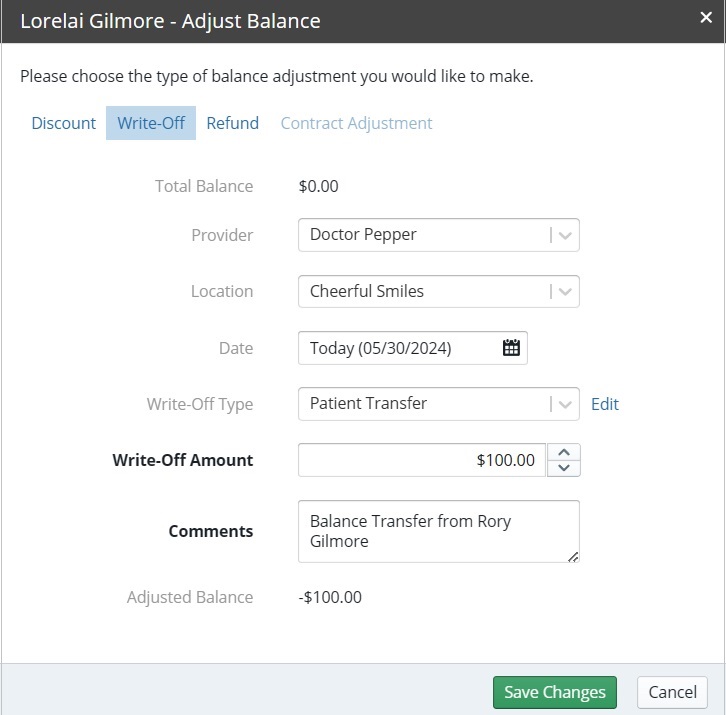This screenshot has width=726, height=715.
Task: Decrease Write-Off Amount with down arrow
Action: tap(563, 468)
